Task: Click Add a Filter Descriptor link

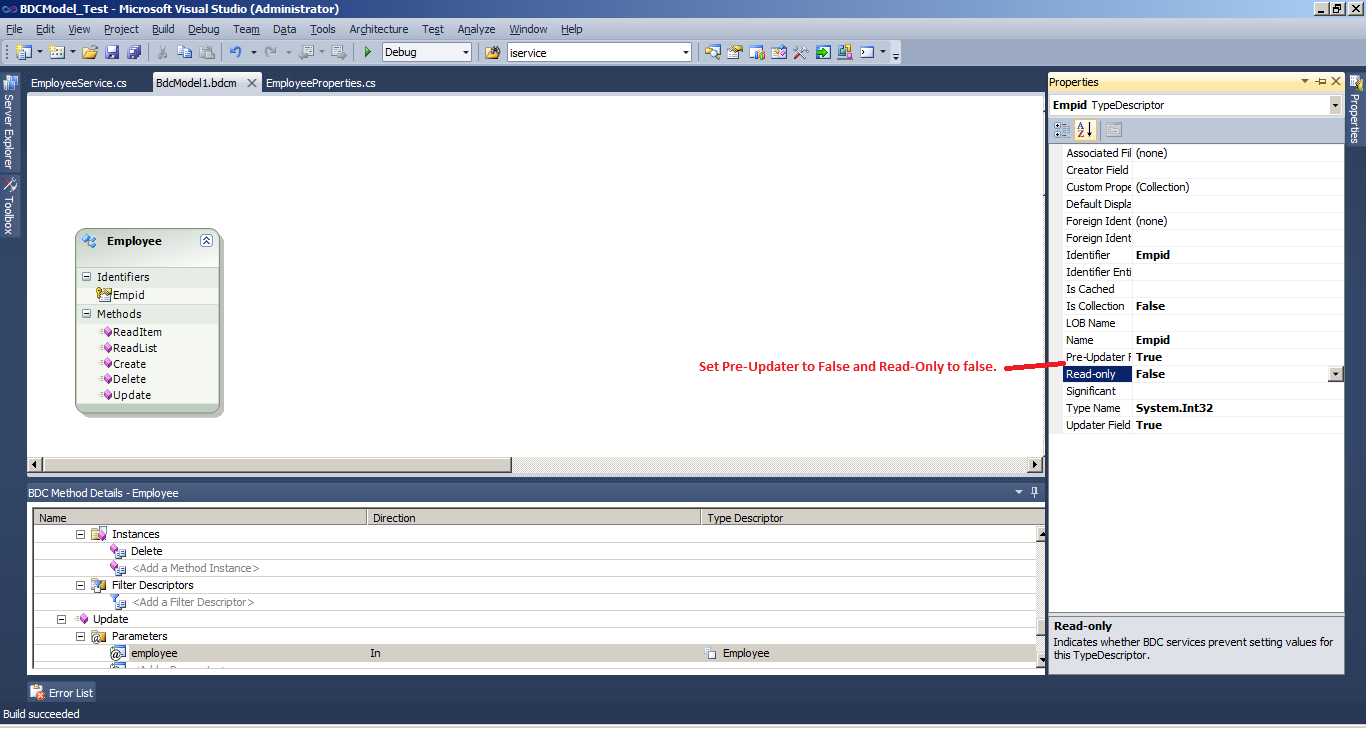Action: click(x=195, y=602)
